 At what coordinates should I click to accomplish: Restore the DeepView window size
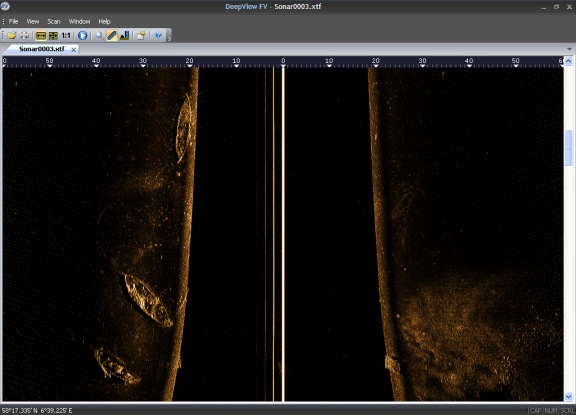click(556, 7)
